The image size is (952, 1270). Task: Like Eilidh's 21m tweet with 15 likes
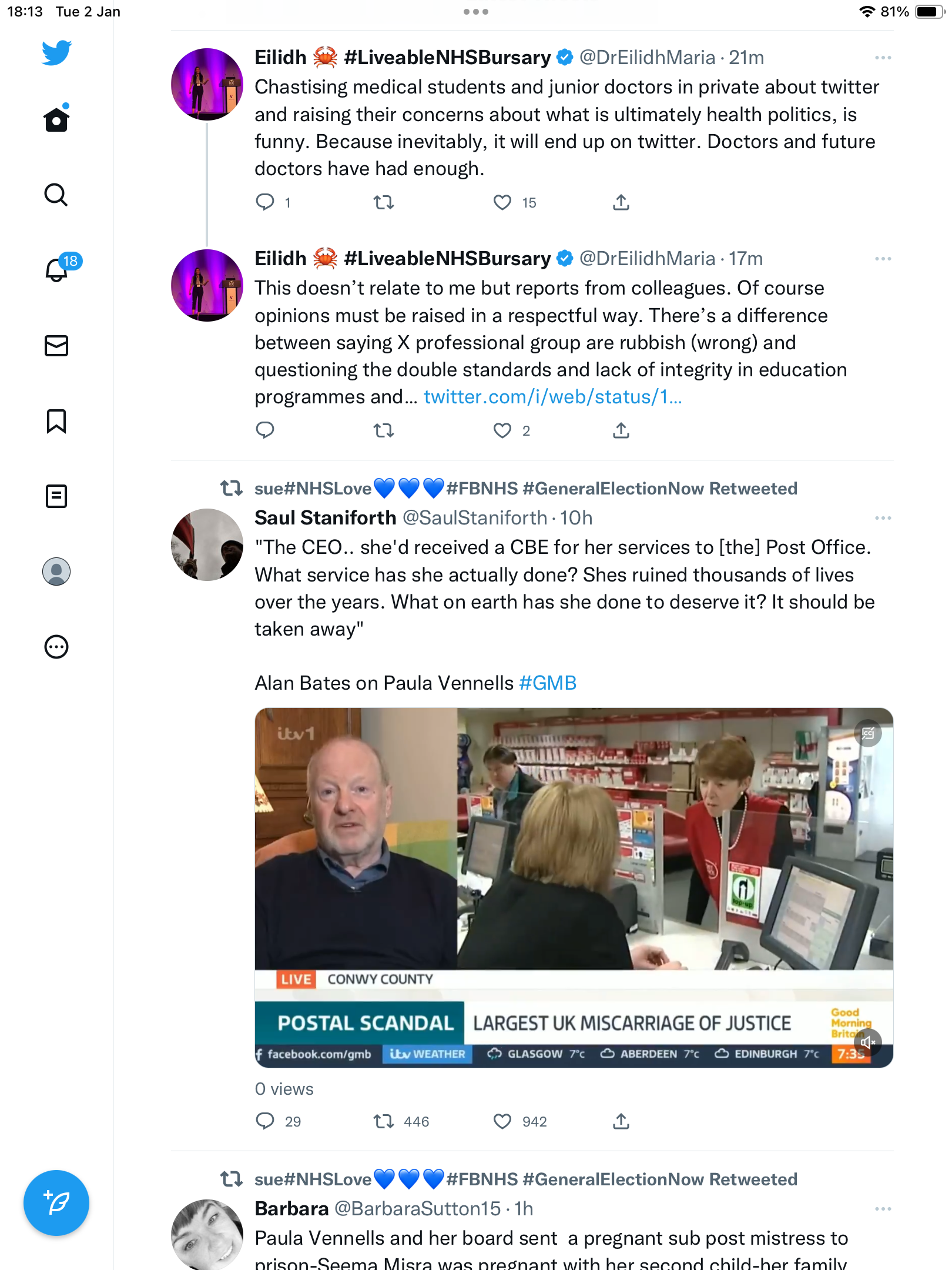click(502, 202)
